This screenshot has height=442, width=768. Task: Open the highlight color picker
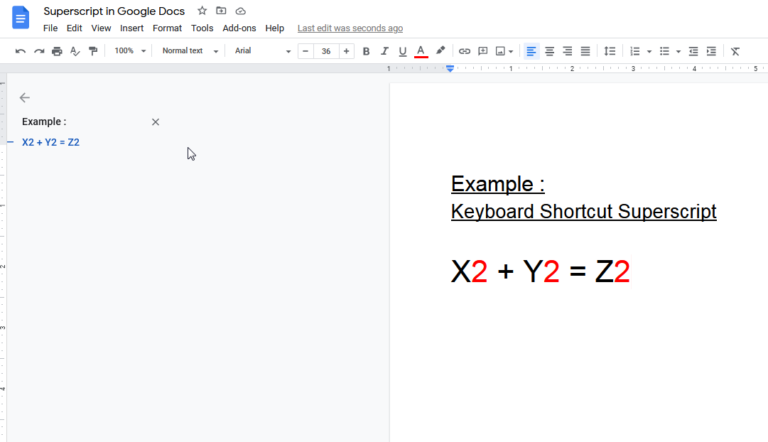click(440, 50)
